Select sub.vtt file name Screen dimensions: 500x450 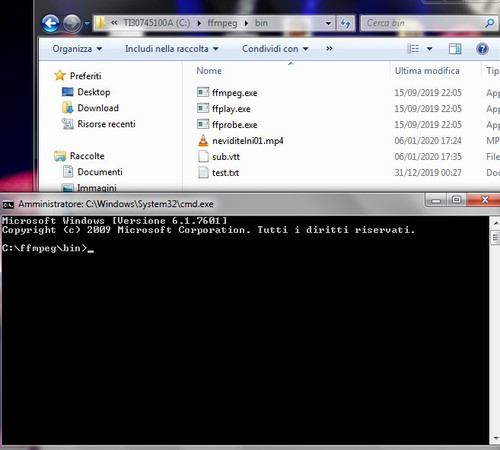pyautogui.click(x=226, y=157)
